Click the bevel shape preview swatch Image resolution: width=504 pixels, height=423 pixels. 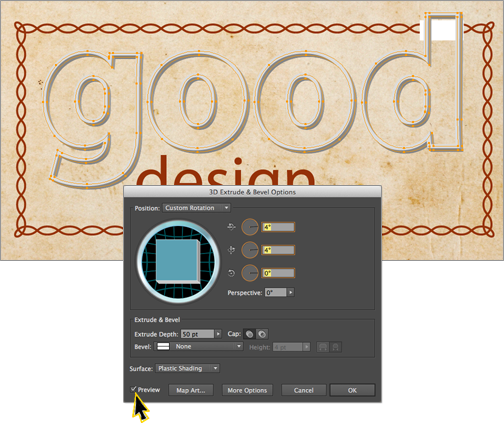163,347
